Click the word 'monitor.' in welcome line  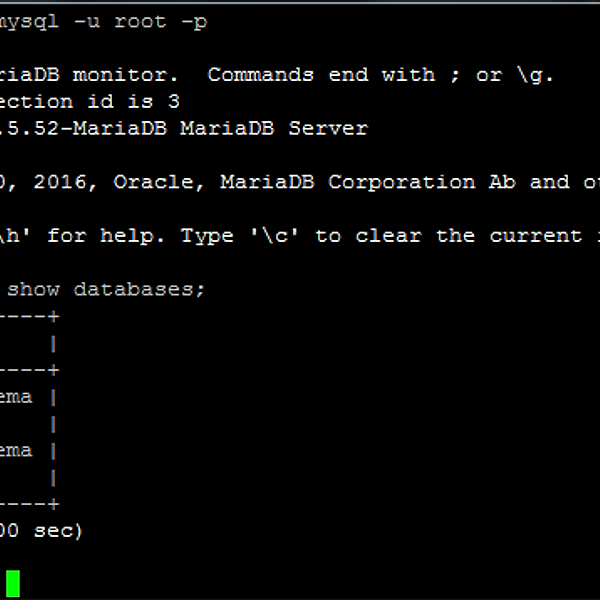(x=126, y=75)
